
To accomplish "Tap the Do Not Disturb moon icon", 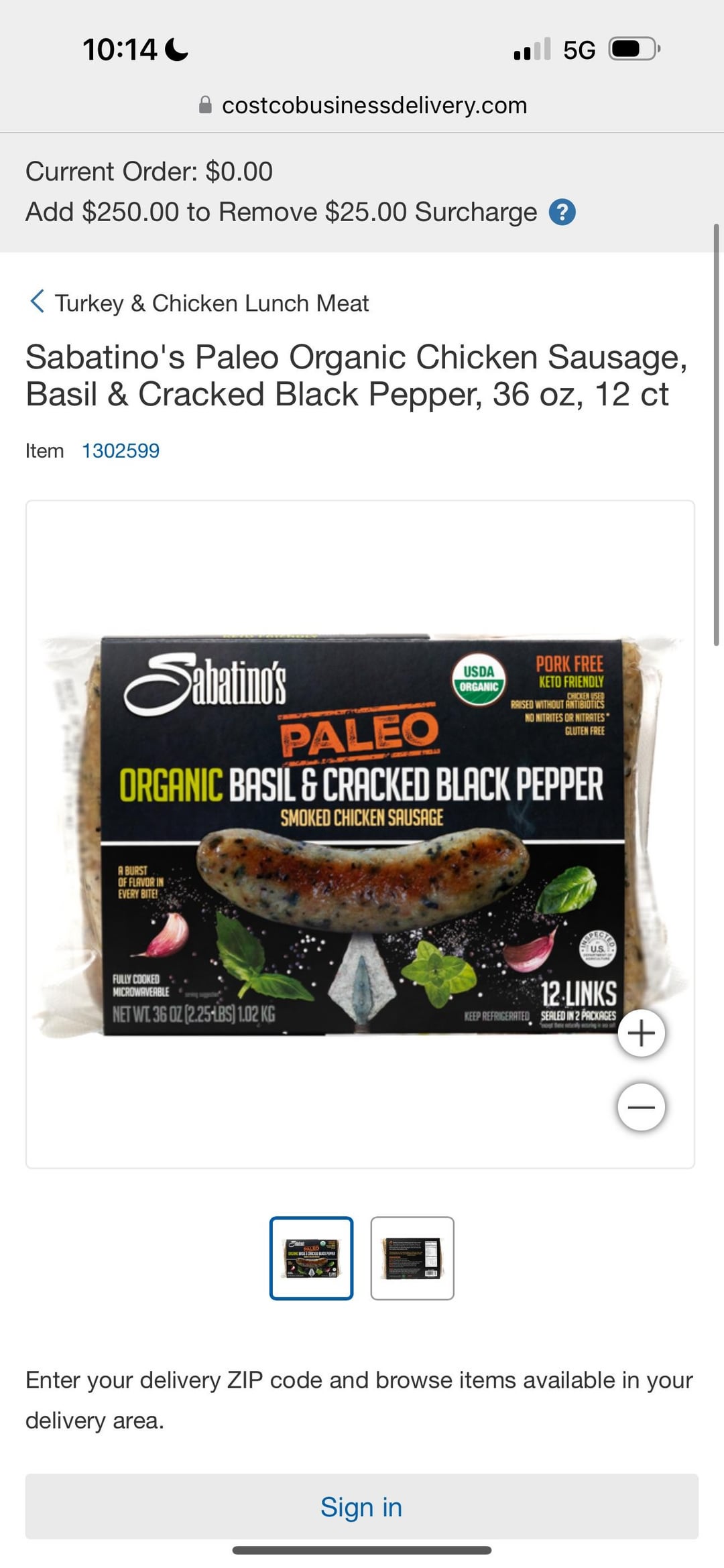I will pos(176,50).
